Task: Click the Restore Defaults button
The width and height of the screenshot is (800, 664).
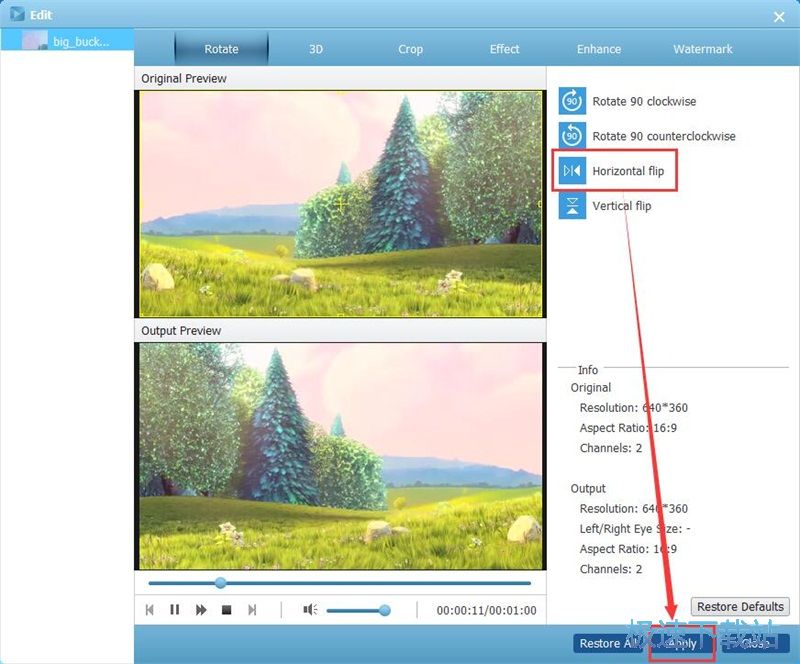Action: pos(740,606)
